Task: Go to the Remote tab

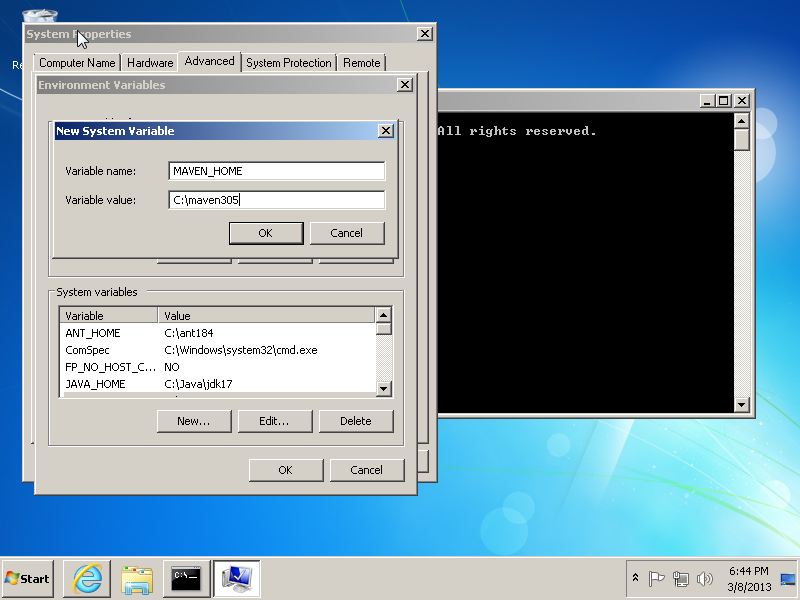Action: (x=362, y=63)
